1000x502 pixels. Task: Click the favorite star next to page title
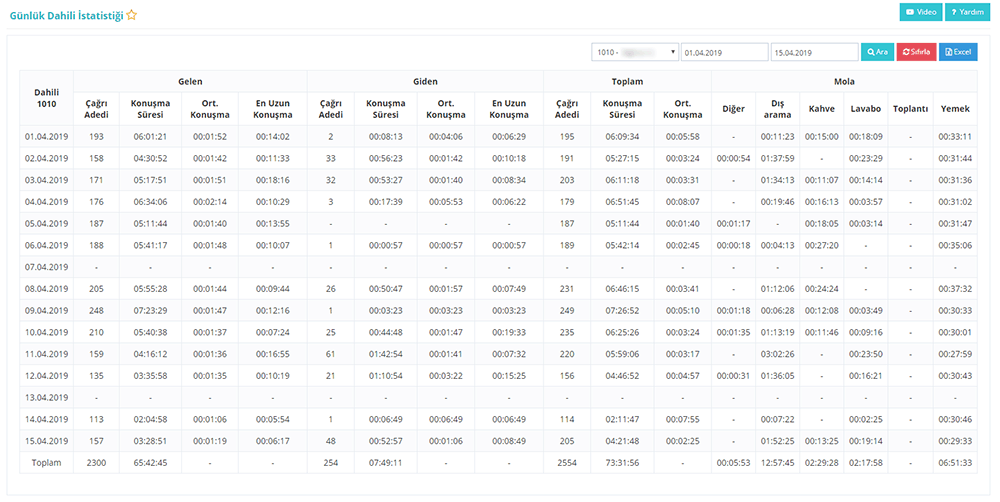(132, 16)
